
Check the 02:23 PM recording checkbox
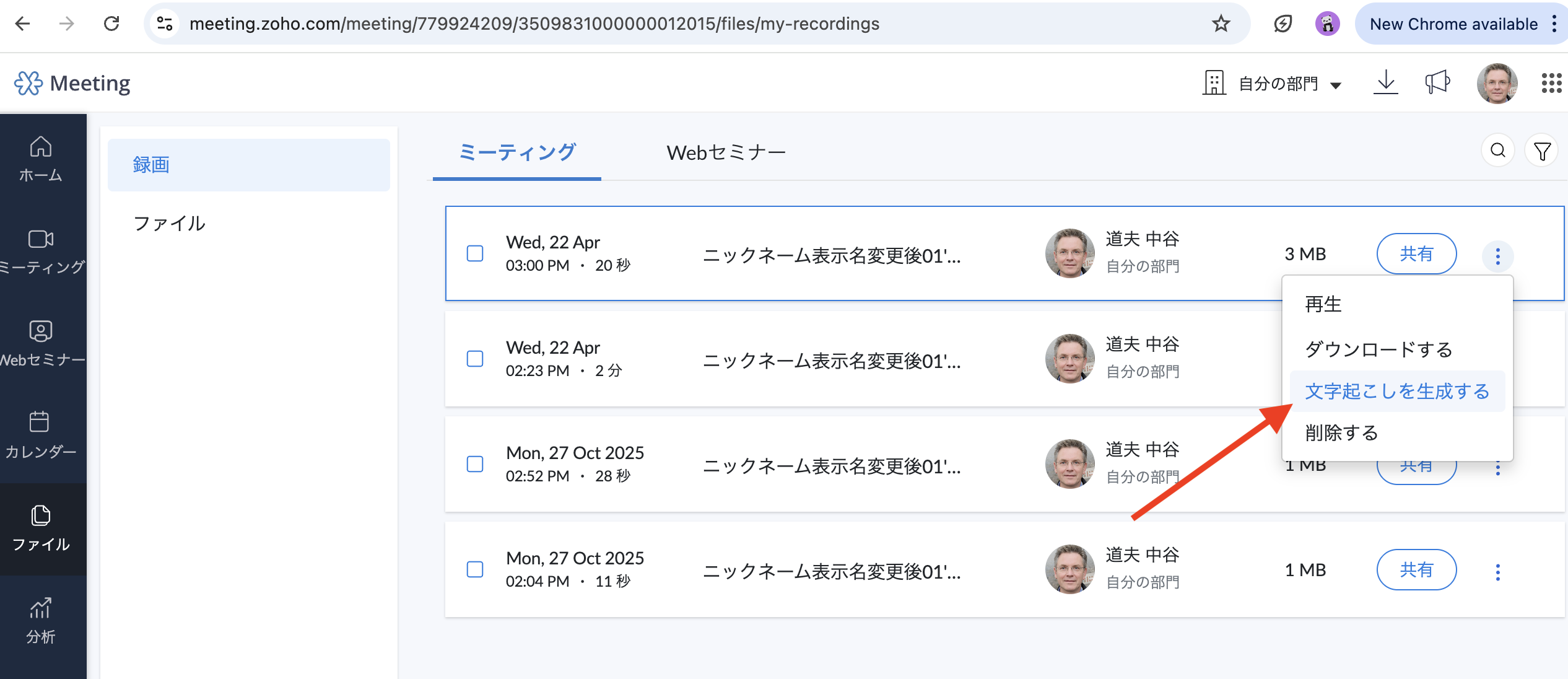[475, 359]
